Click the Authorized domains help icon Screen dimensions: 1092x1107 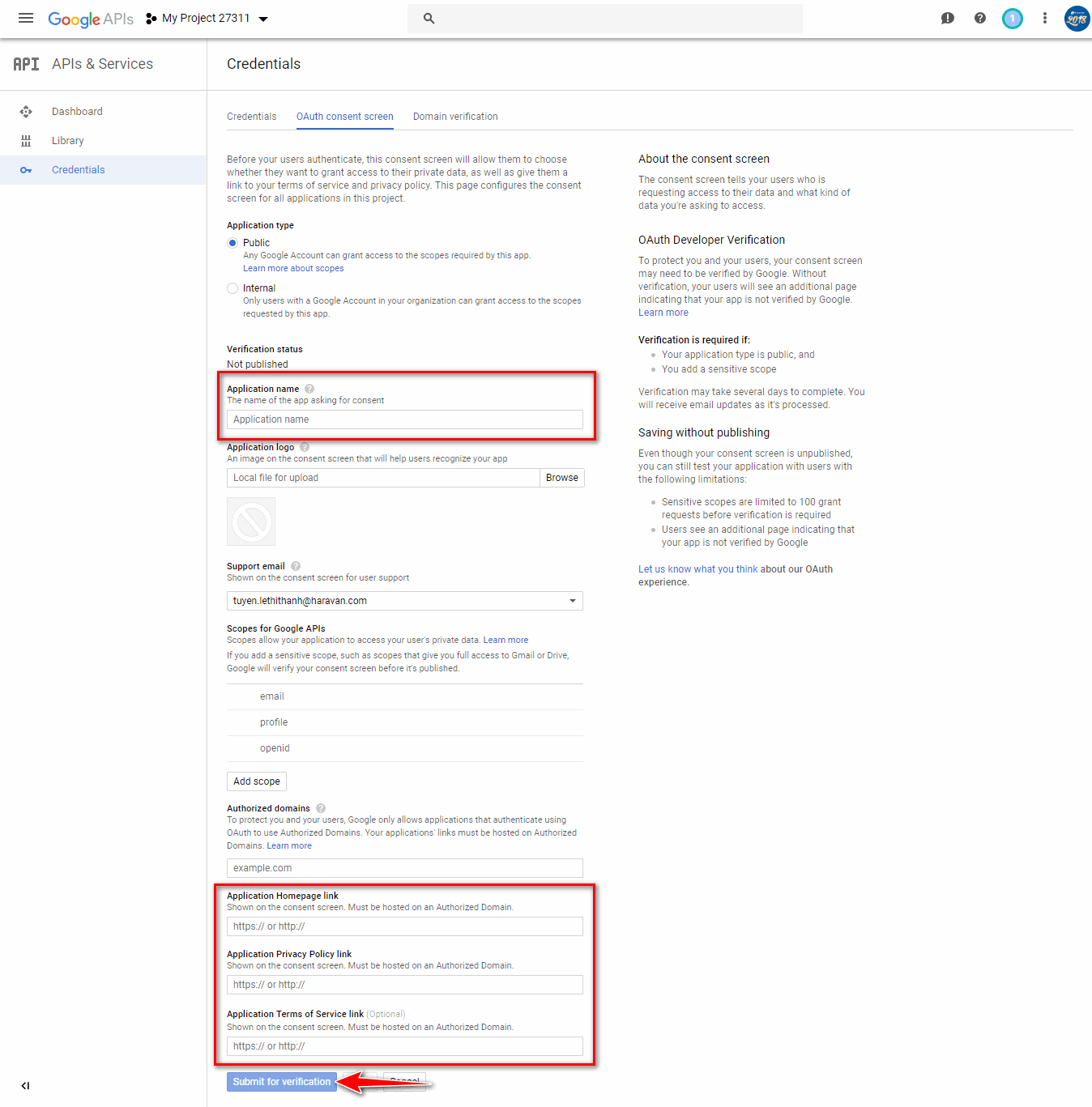click(x=321, y=808)
